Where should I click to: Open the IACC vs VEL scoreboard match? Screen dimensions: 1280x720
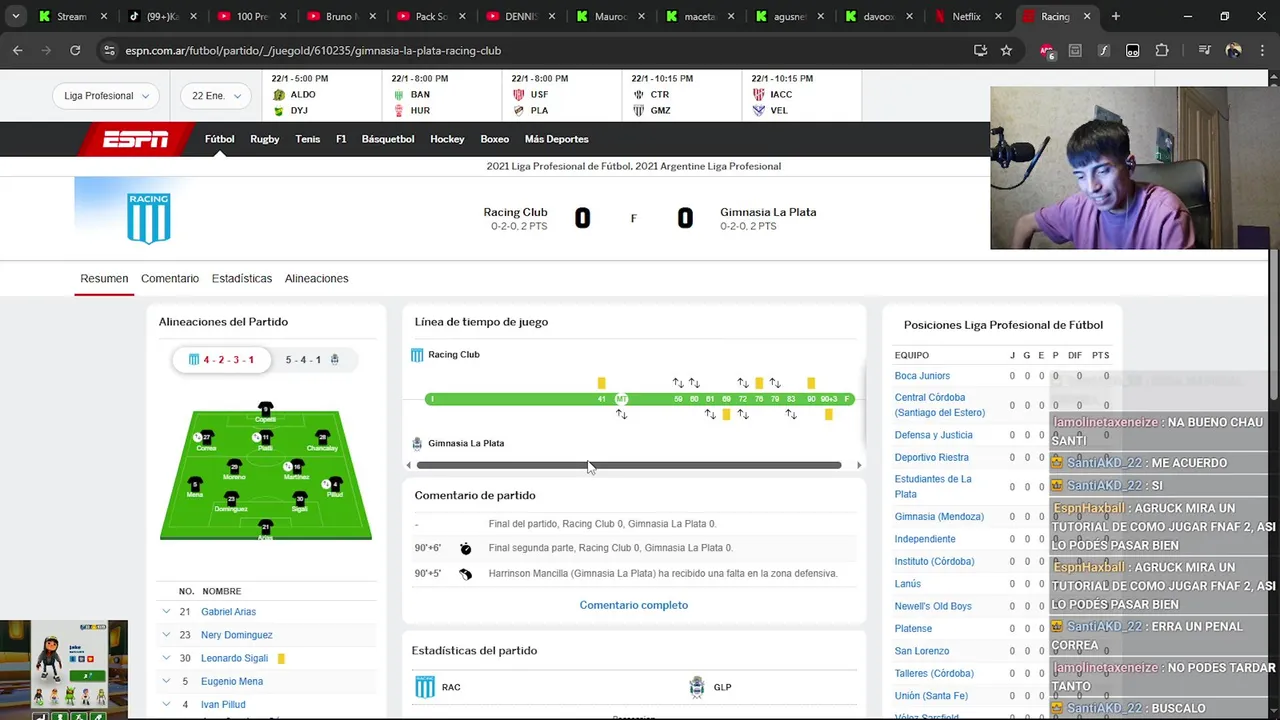coord(800,95)
